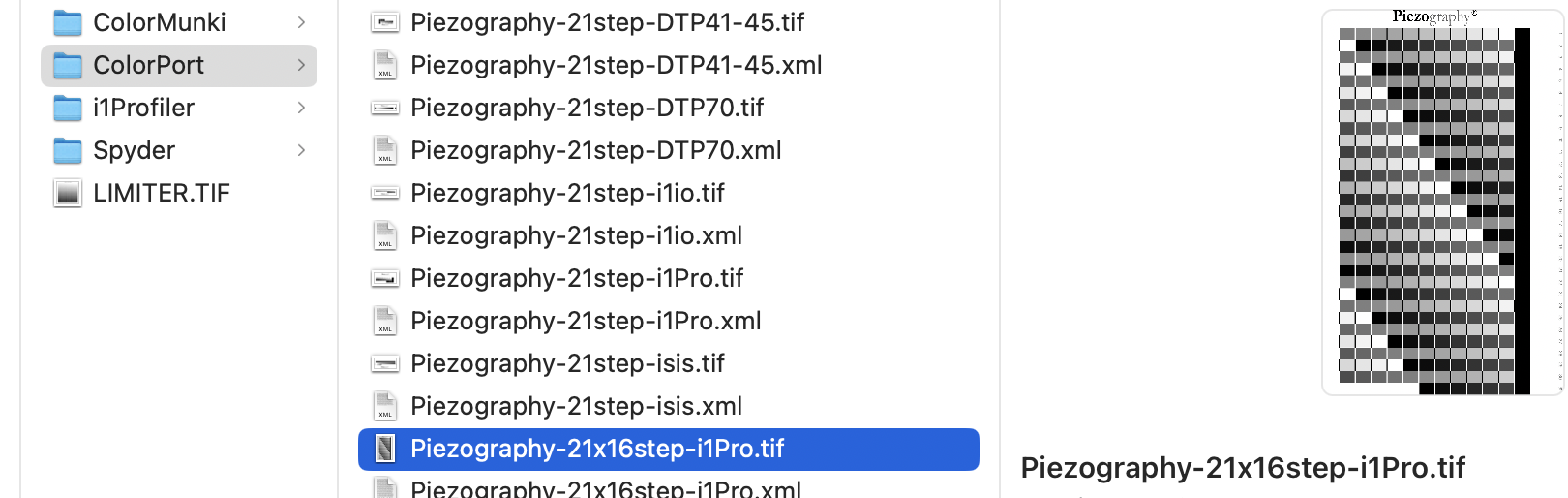Click the ColorPort folder chevron arrow

point(301,65)
